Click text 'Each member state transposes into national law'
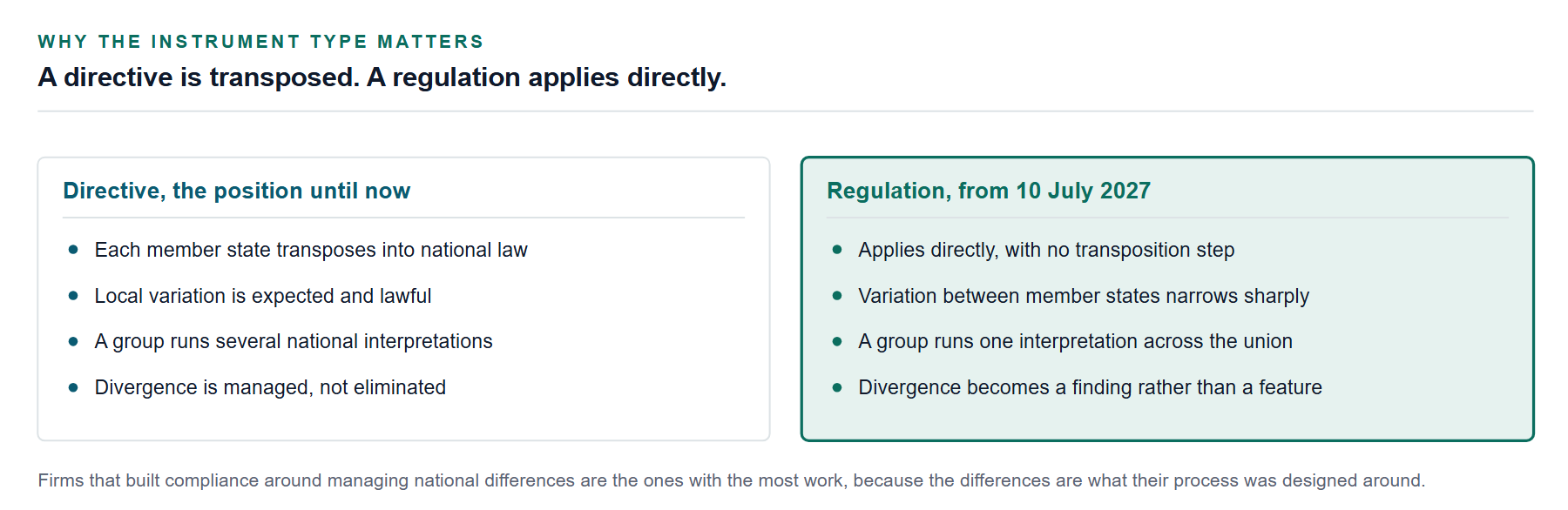1568x510 pixels. [311, 250]
